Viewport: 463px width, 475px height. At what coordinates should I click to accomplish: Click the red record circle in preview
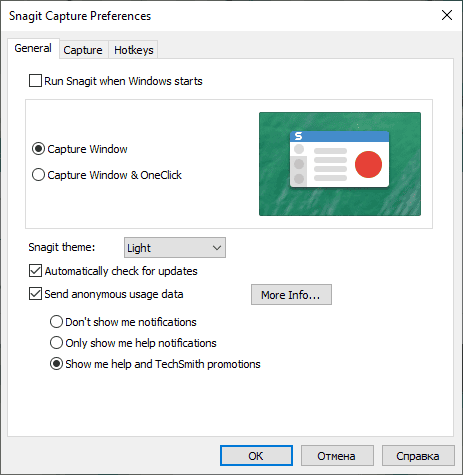368,164
